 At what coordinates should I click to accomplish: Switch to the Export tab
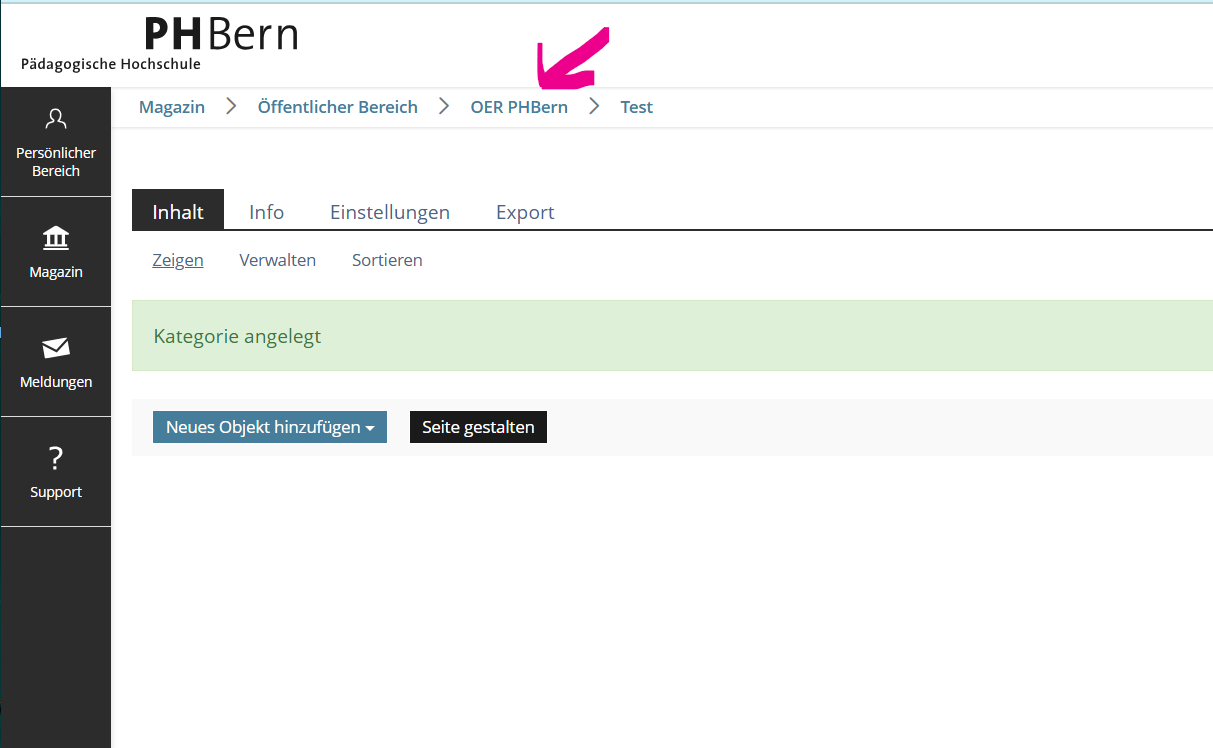524,211
